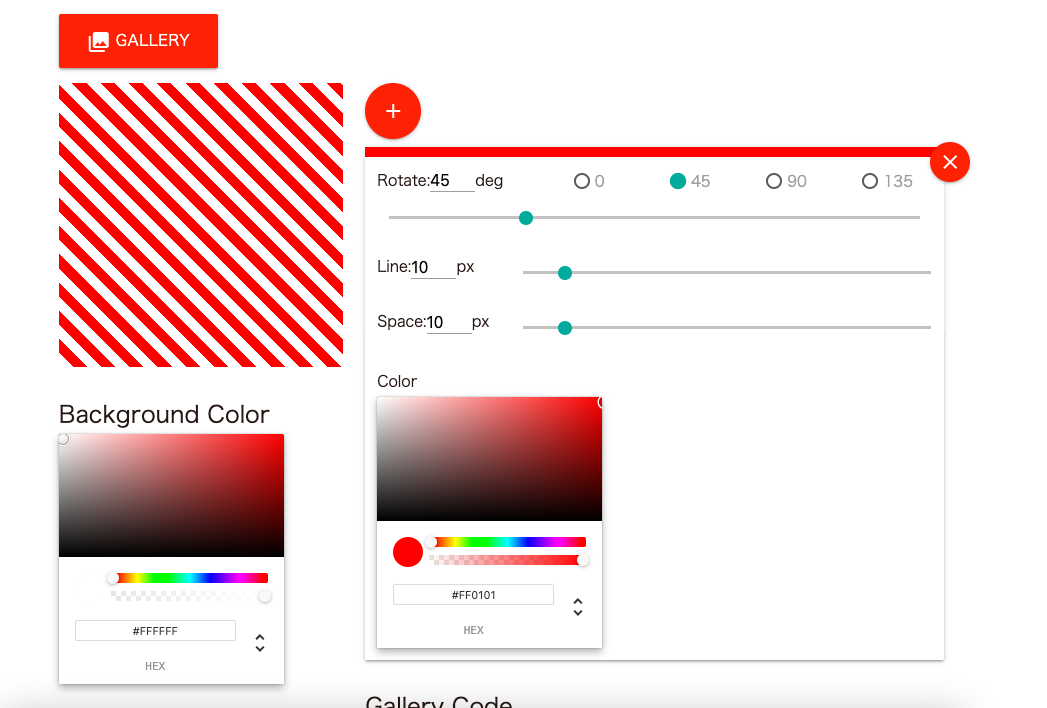
Task: Add a new stripe layer with plus button
Action: pos(393,111)
